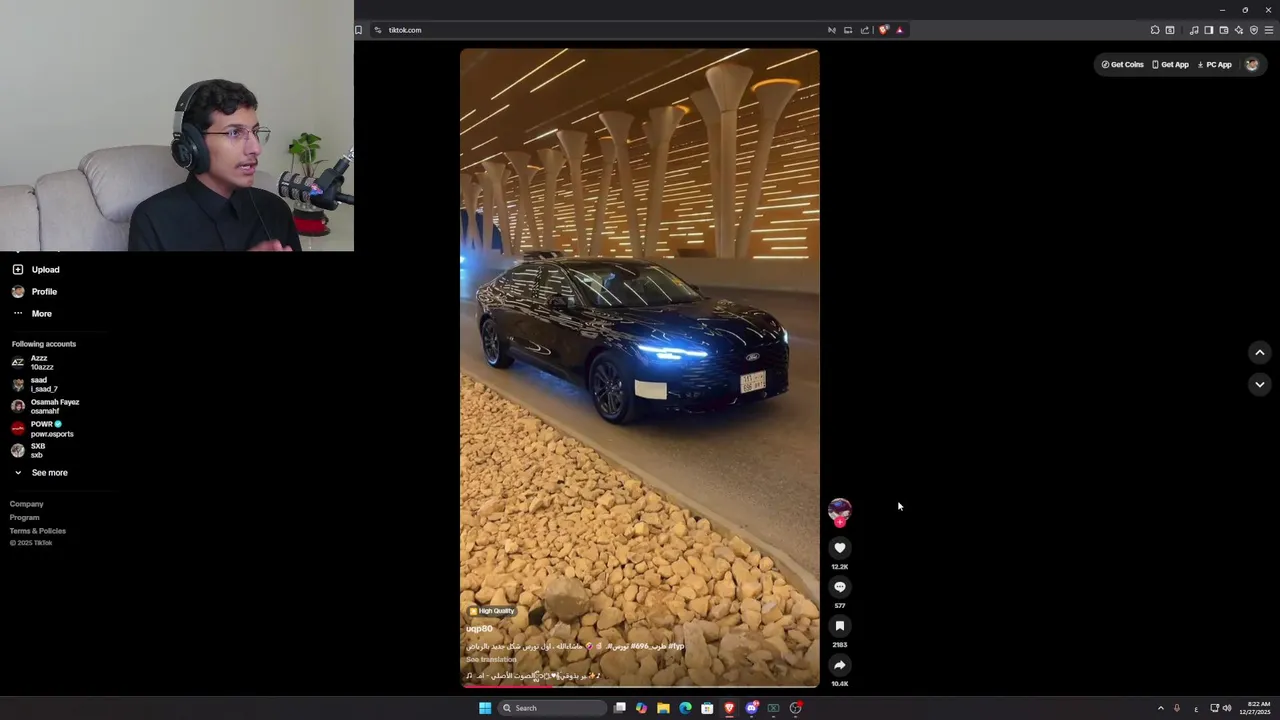The width and height of the screenshot is (1280, 720).
Task: Open the browser media playlist music icon
Action: tap(1194, 30)
